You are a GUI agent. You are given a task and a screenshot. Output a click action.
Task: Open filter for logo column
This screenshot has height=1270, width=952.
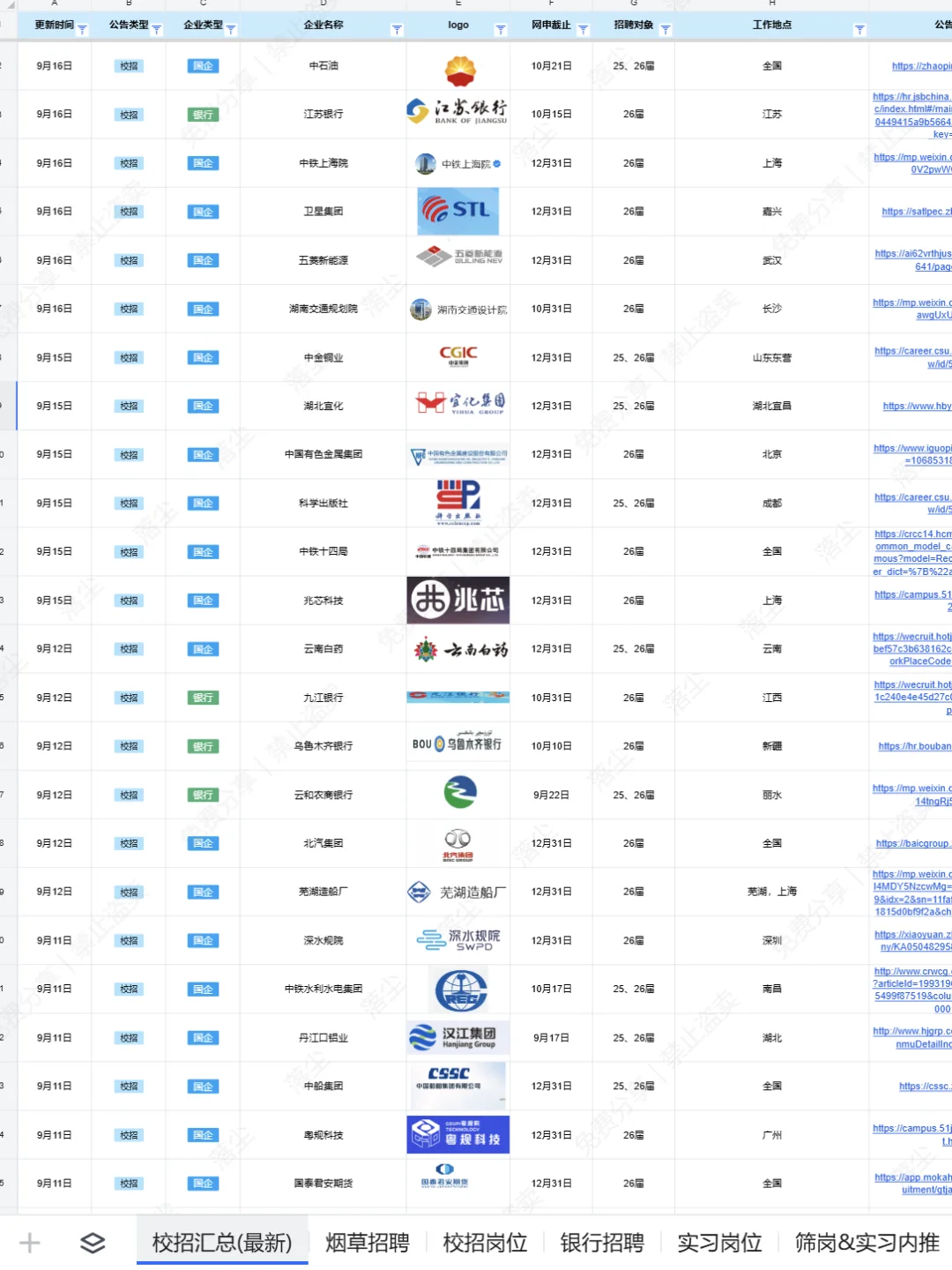(x=501, y=30)
